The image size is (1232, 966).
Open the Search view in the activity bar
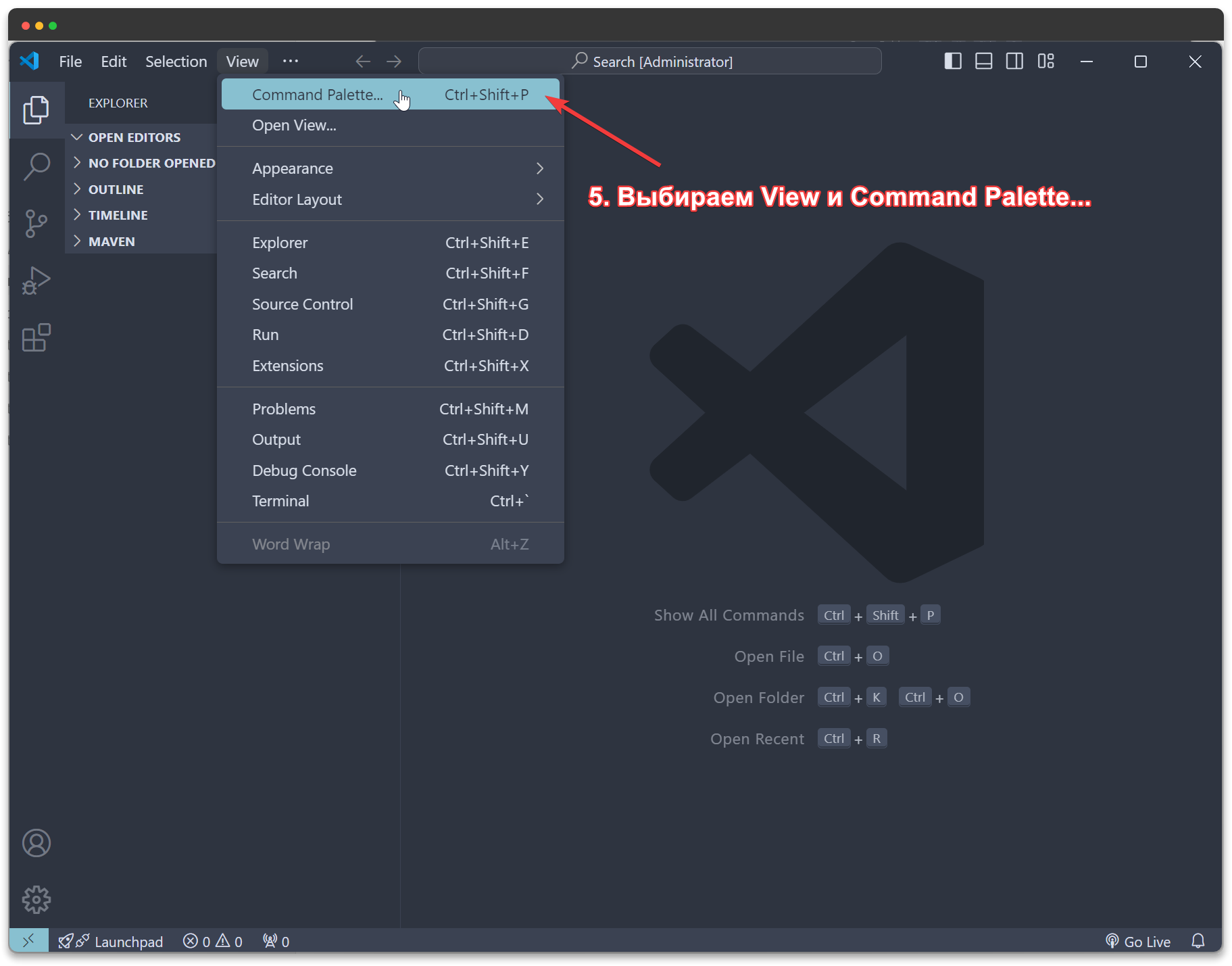[x=36, y=166]
